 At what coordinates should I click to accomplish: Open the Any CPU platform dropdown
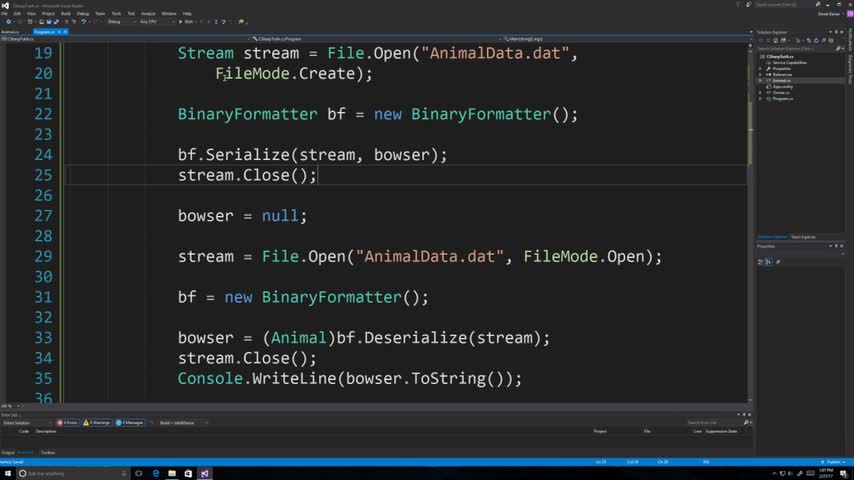point(157,22)
